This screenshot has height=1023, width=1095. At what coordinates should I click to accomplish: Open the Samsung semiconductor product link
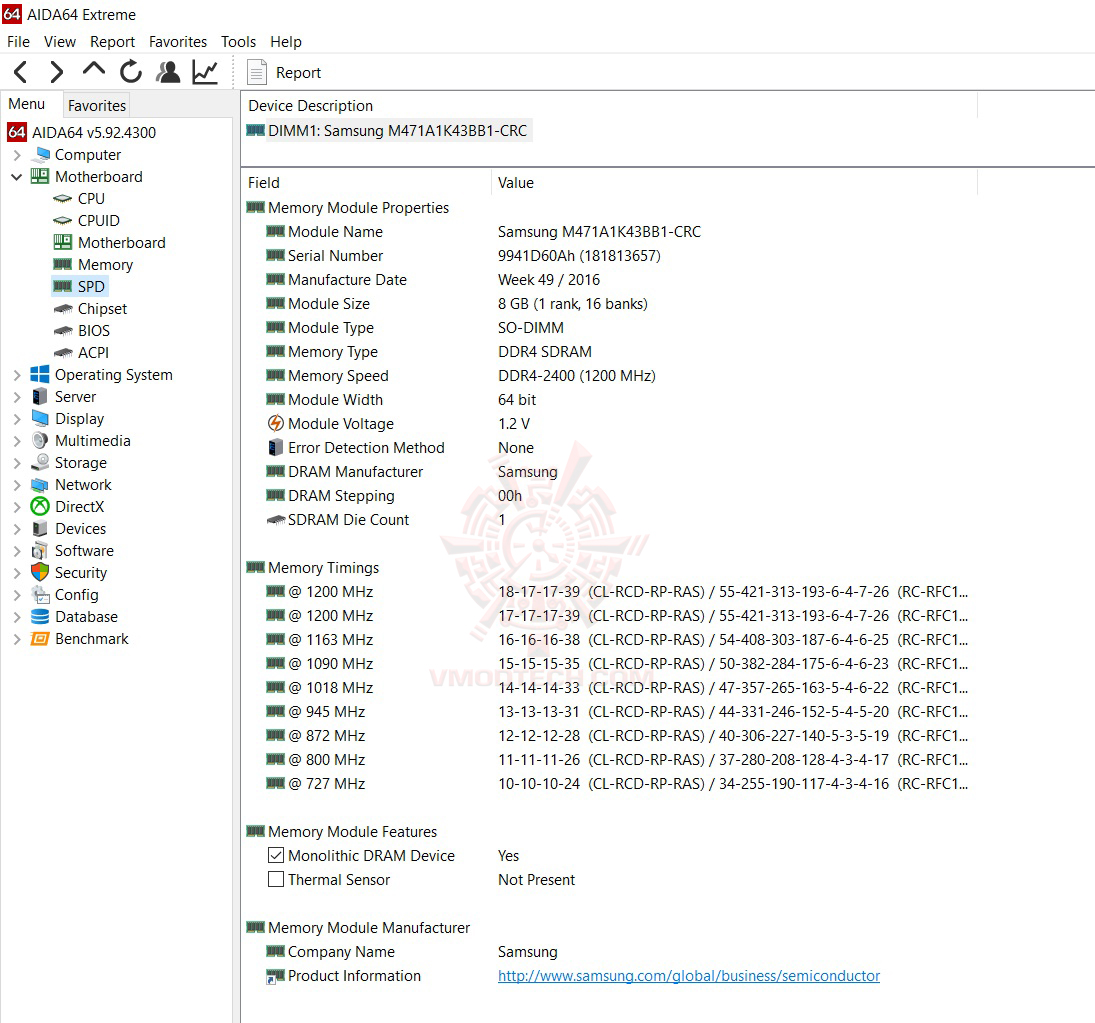coord(689,976)
